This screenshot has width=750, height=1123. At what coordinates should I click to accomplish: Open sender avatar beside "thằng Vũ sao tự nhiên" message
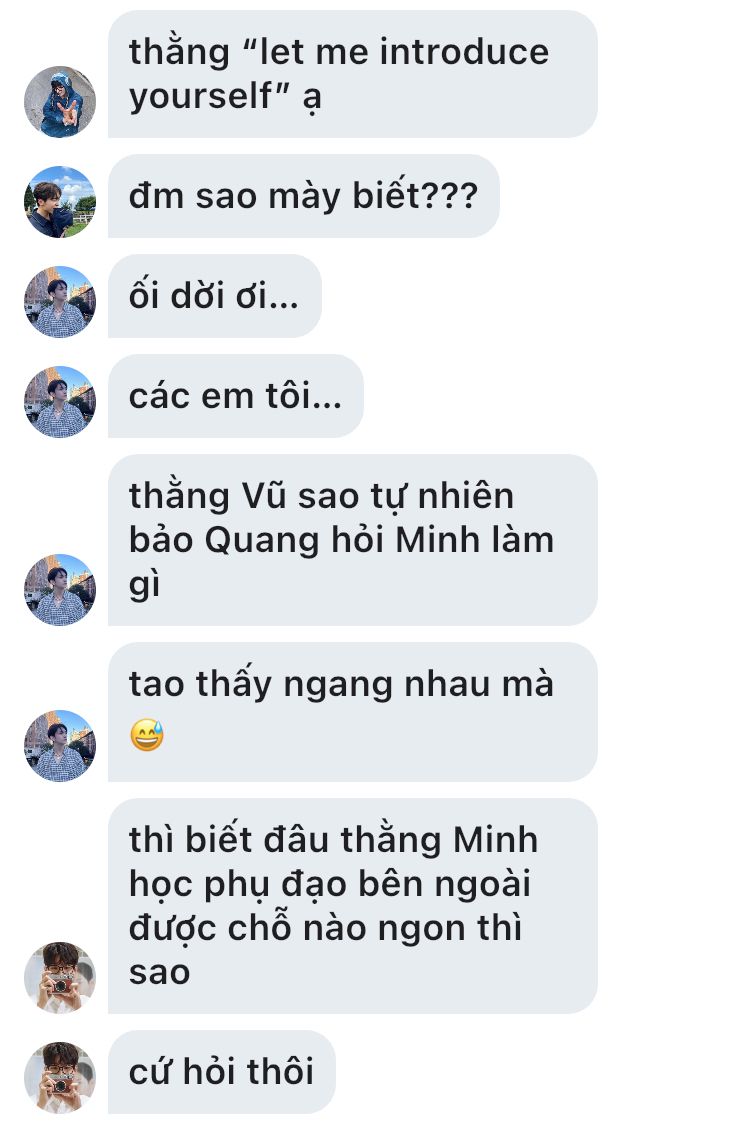[x=60, y=589]
